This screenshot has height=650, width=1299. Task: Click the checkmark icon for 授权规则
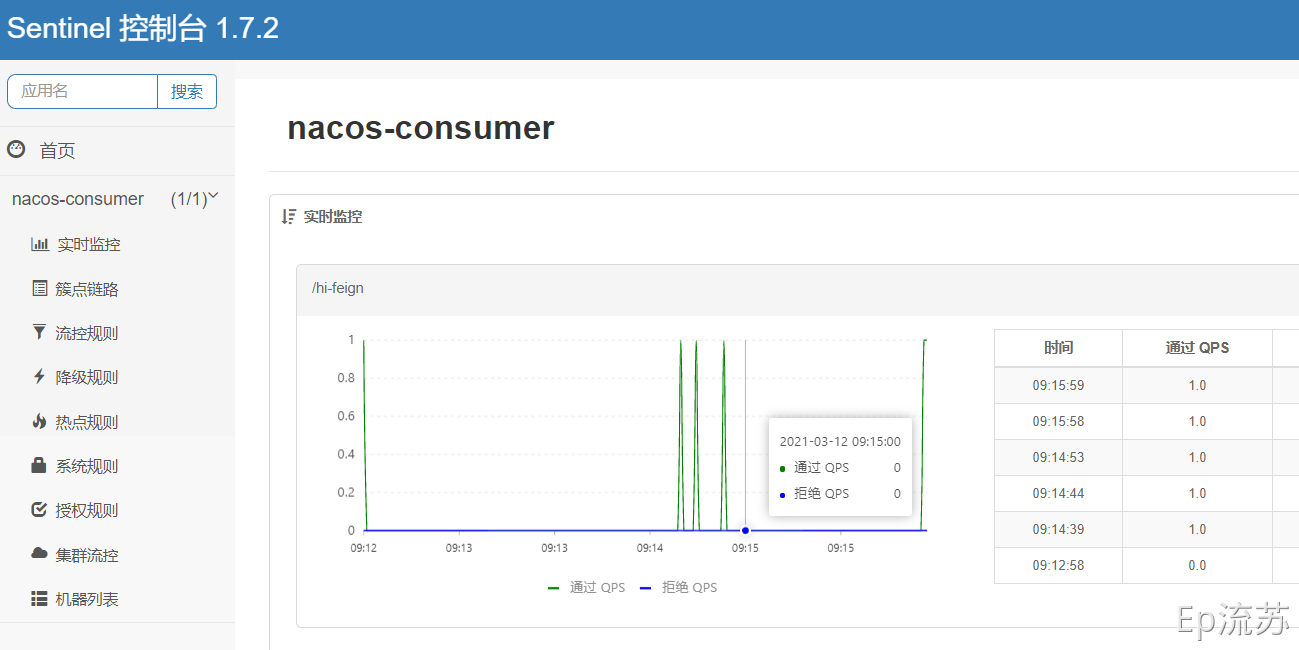(40, 509)
